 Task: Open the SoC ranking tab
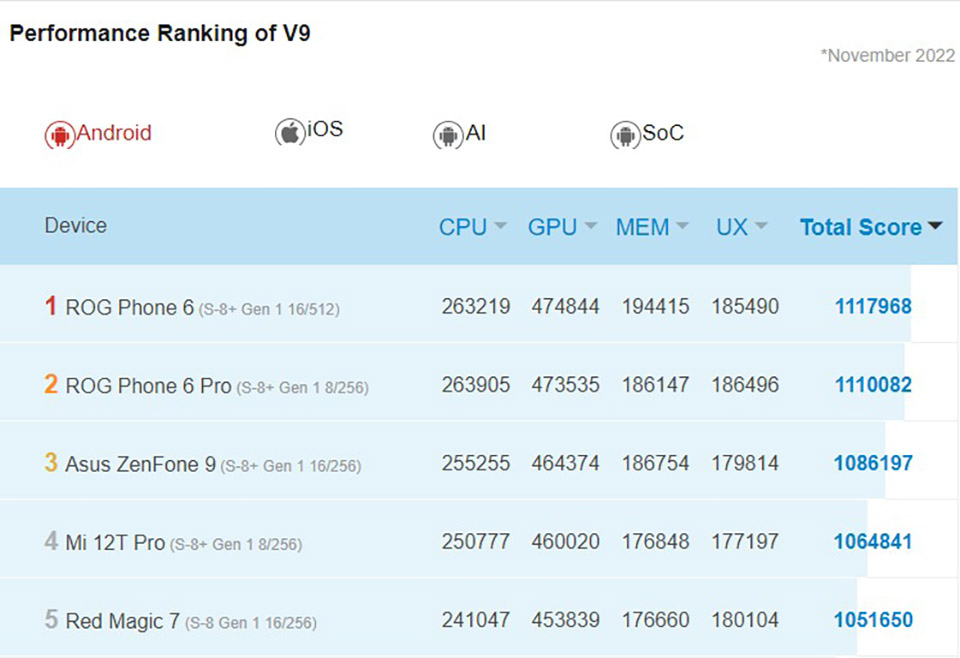tap(662, 133)
